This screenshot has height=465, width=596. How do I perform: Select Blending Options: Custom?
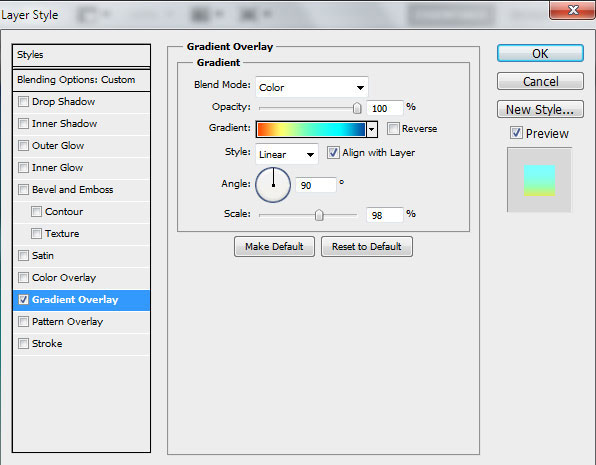tap(81, 80)
